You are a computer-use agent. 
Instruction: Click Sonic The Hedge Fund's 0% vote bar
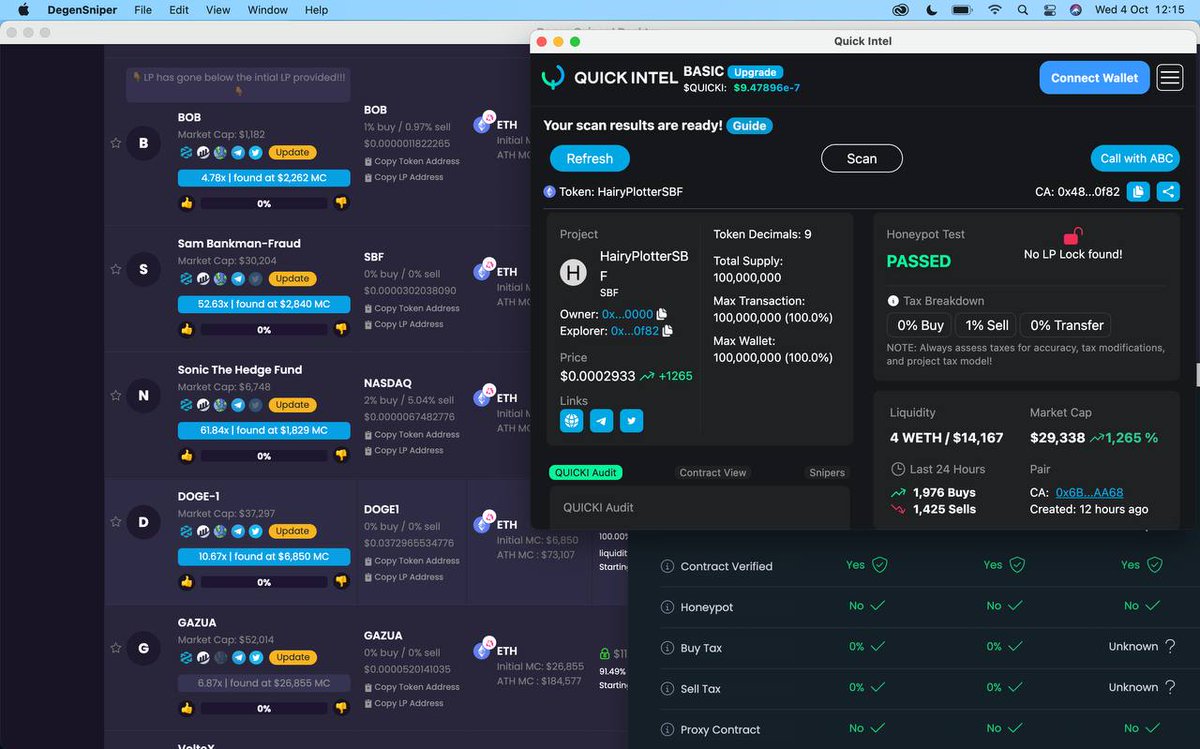(x=264, y=455)
